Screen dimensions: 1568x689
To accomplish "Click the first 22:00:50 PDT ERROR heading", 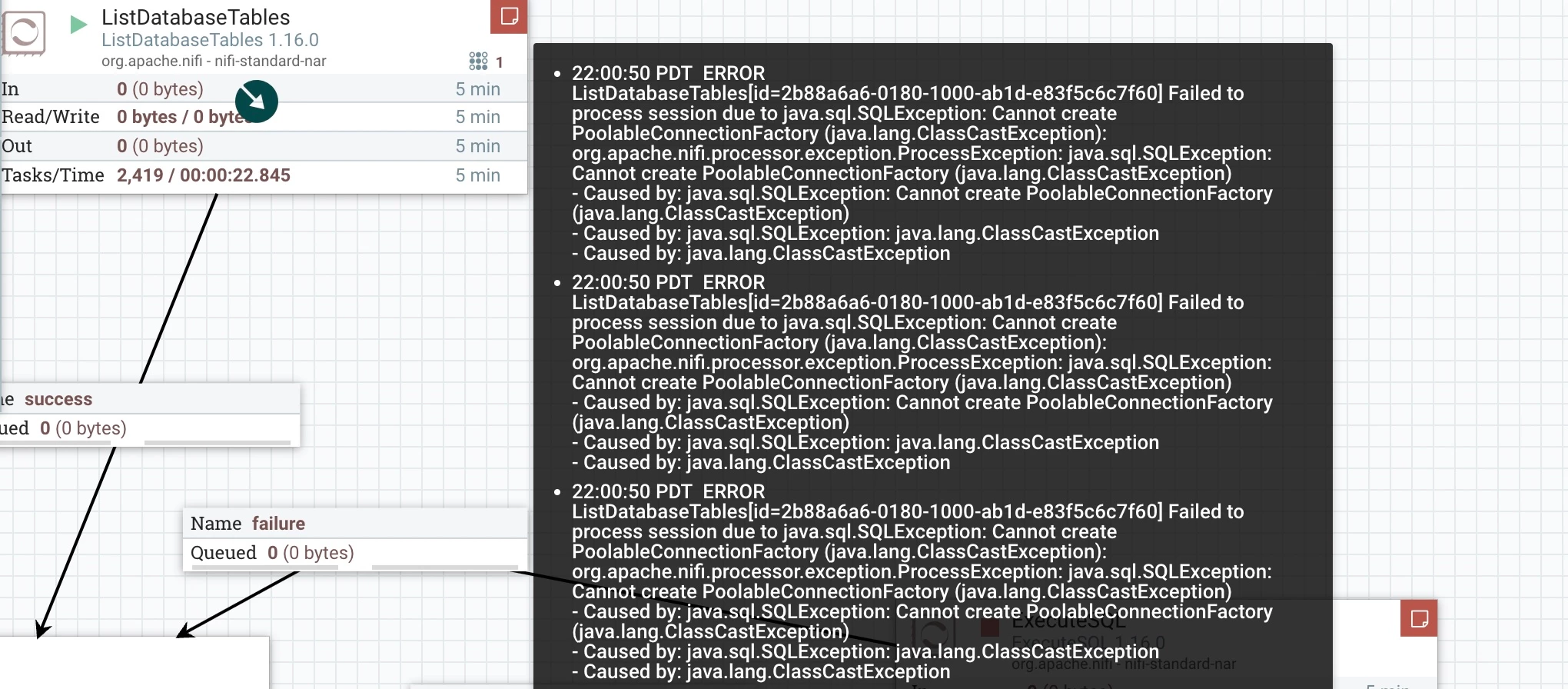I will pyautogui.click(x=668, y=73).
